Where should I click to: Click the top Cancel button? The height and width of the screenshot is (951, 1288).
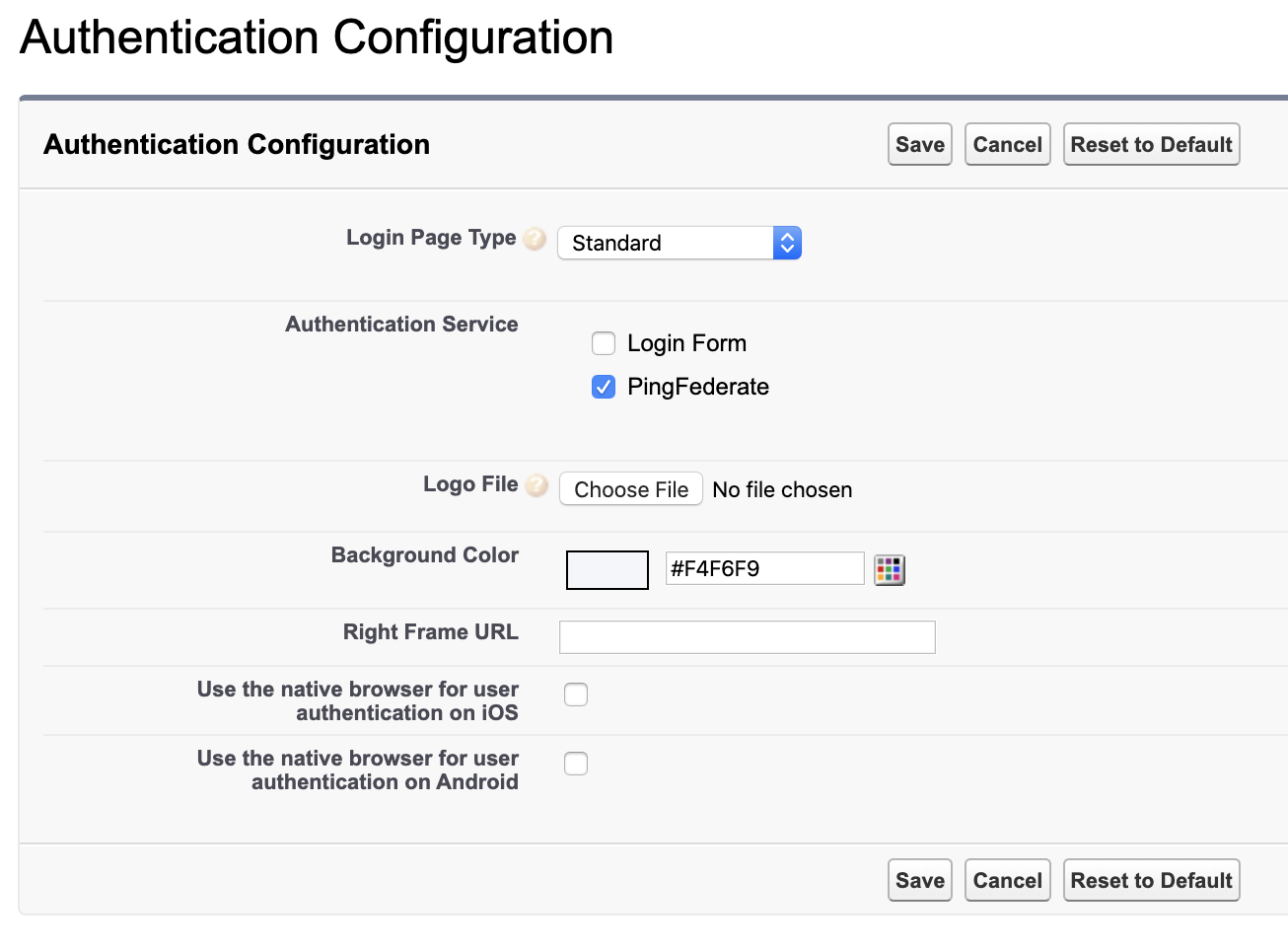(1007, 144)
